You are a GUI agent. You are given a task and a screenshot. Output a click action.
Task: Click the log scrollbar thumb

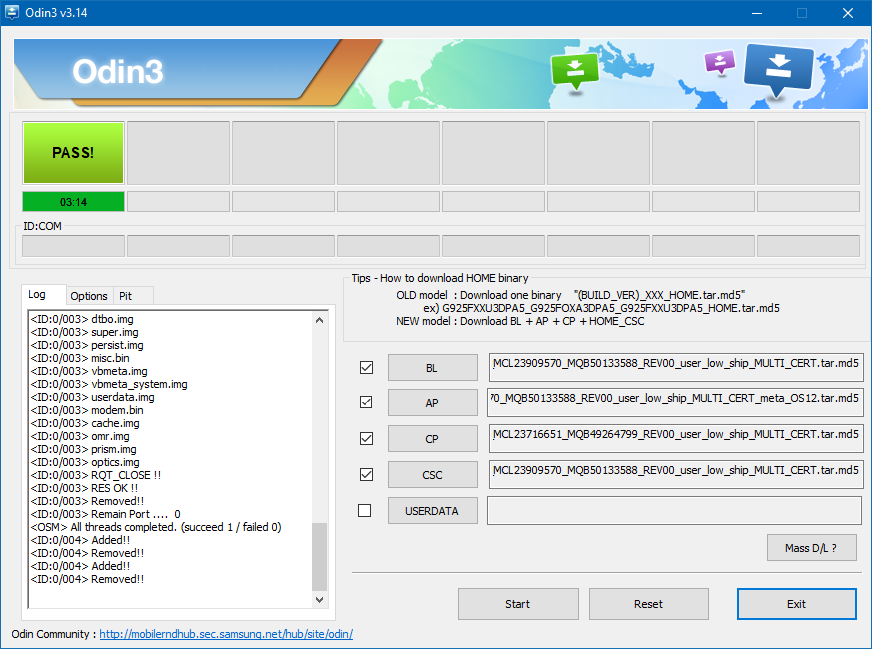pyautogui.click(x=319, y=556)
